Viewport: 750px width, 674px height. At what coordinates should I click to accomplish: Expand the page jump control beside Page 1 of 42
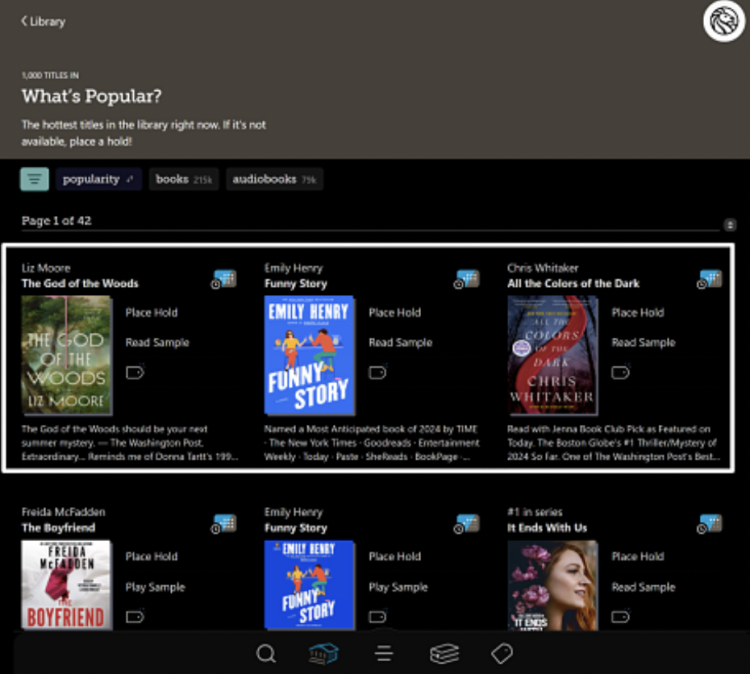[x=729, y=225]
